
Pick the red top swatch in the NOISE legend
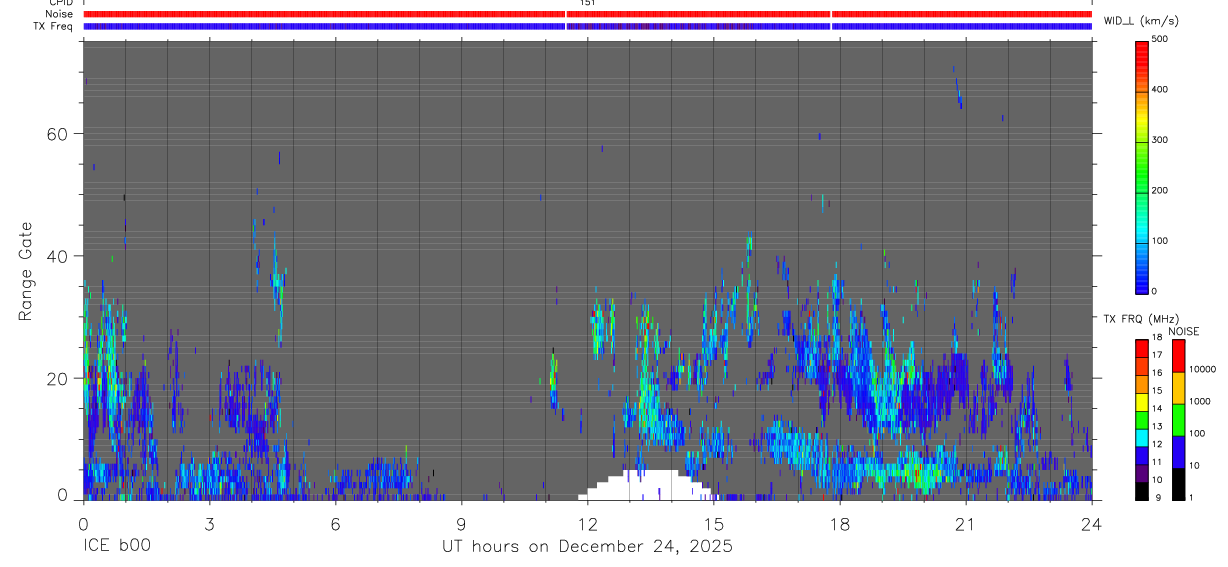1178,356
